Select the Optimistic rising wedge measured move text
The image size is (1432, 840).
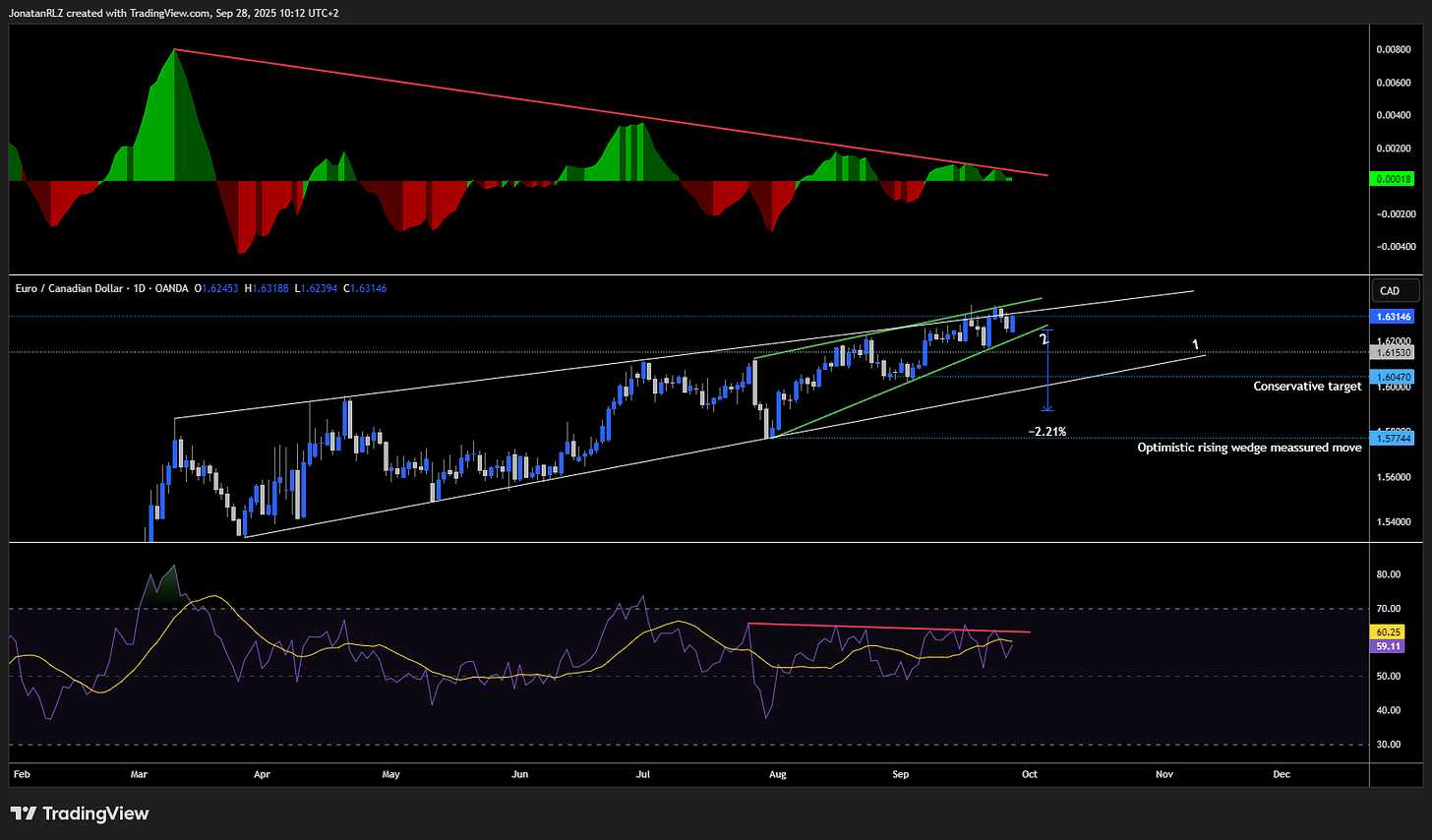tap(1249, 448)
